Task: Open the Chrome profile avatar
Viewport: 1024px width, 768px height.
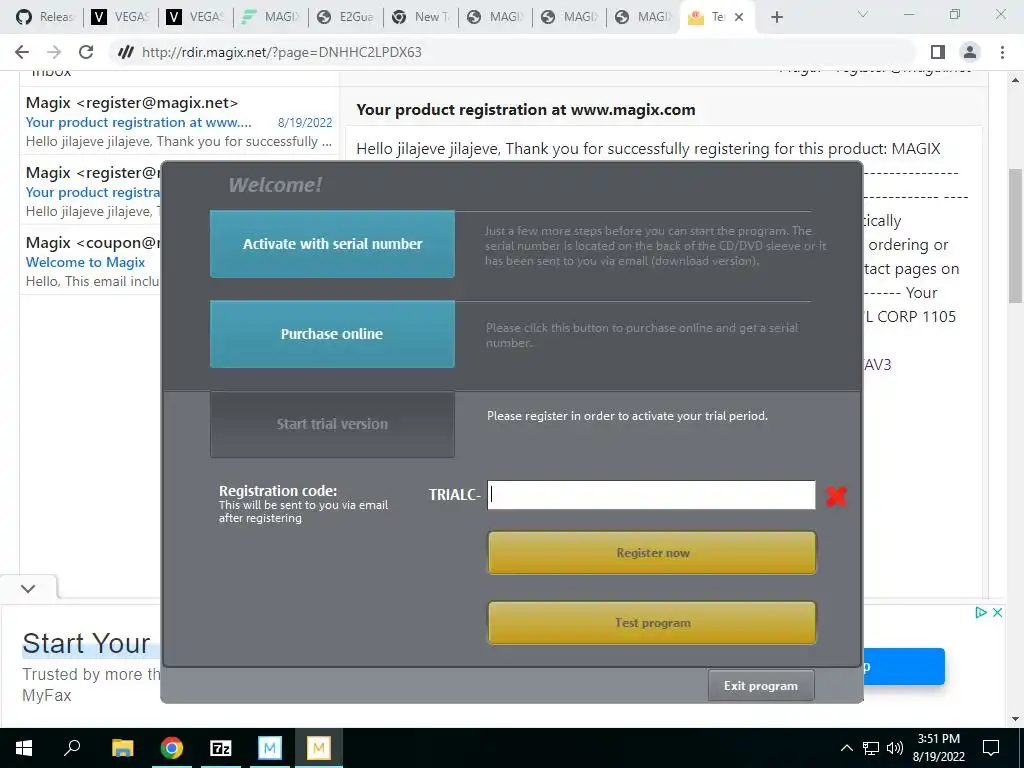Action: [970, 52]
